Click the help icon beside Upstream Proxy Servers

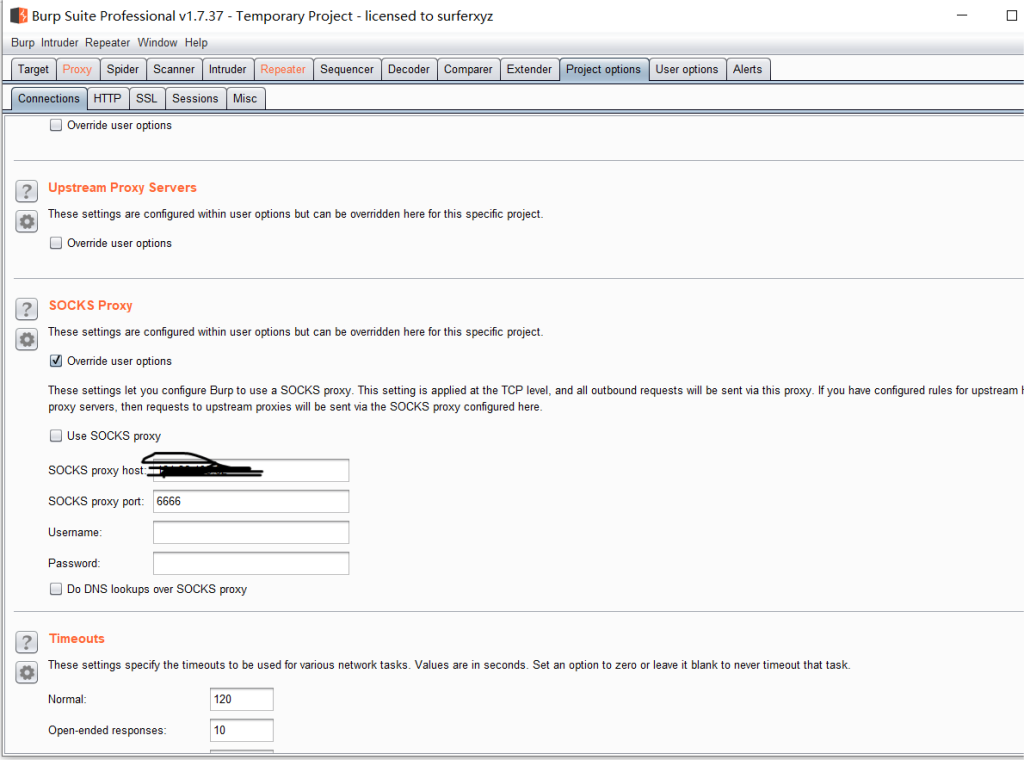pyautogui.click(x=27, y=192)
